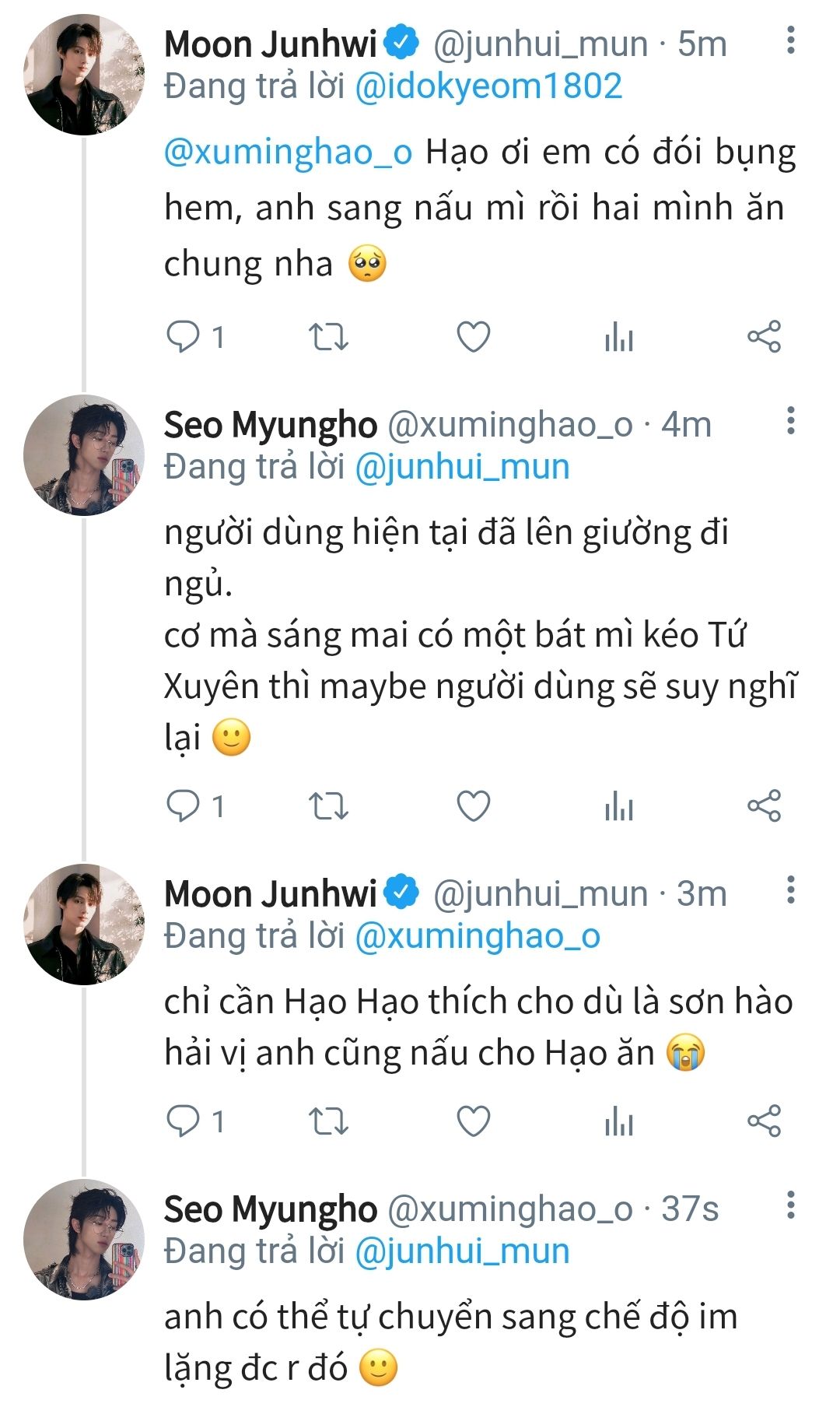Screen dimensions: 840x1407
Task: Open more options on Seo Myungho's 37s tweet
Action: click(790, 1205)
